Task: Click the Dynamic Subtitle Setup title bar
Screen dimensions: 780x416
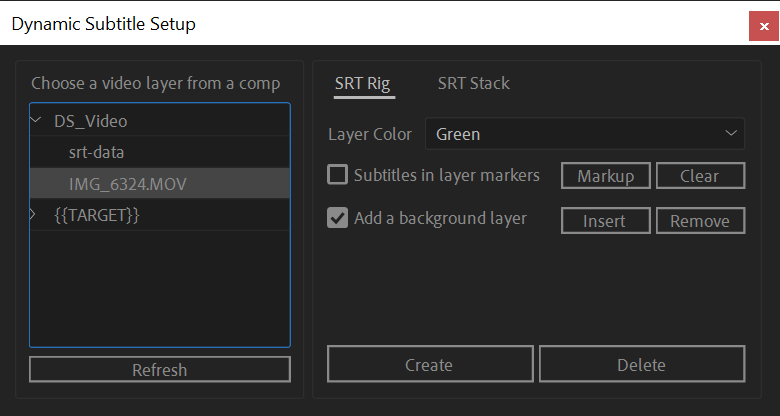Action: click(373, 24)
